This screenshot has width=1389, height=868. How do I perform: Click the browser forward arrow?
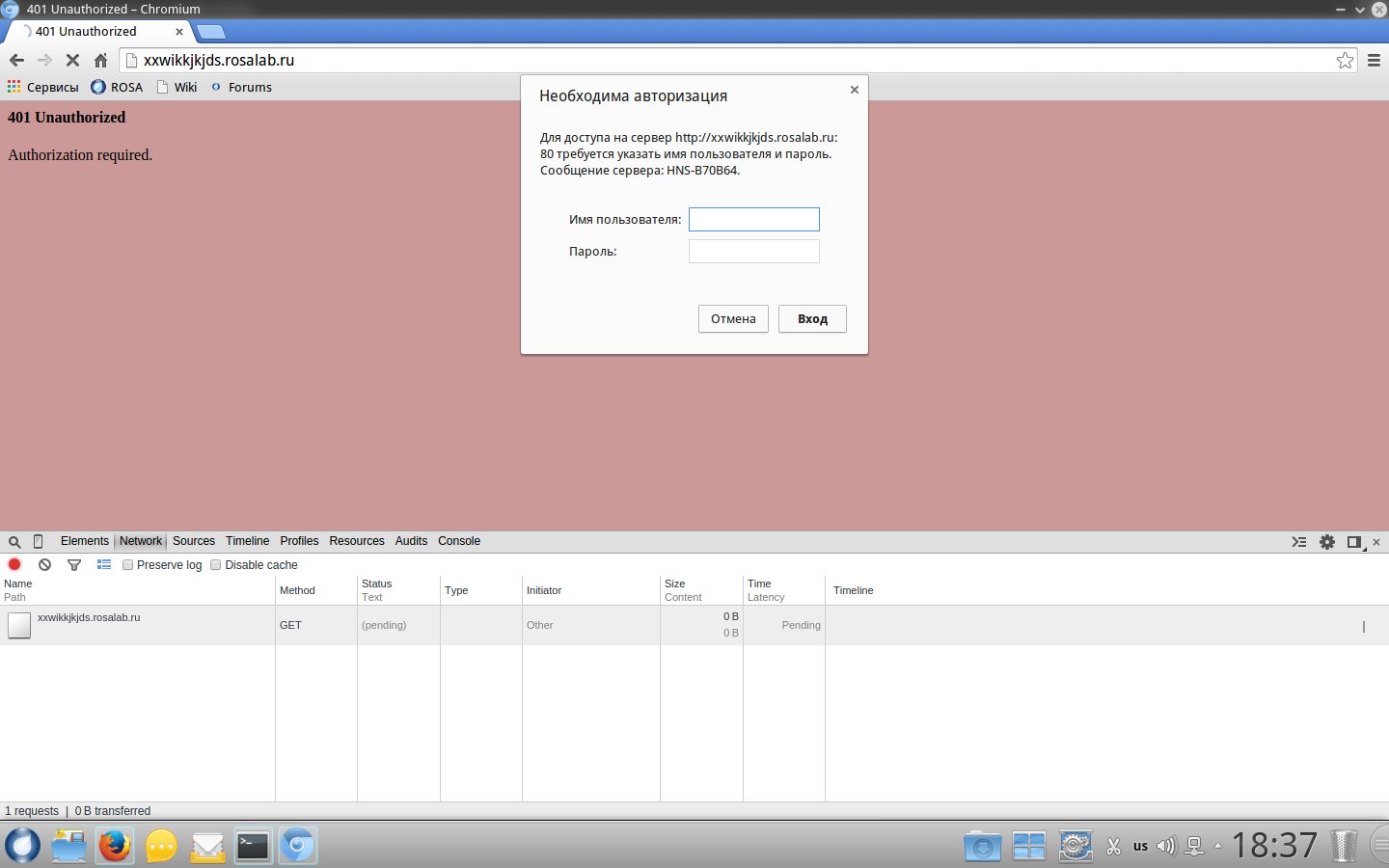point(44,60)
